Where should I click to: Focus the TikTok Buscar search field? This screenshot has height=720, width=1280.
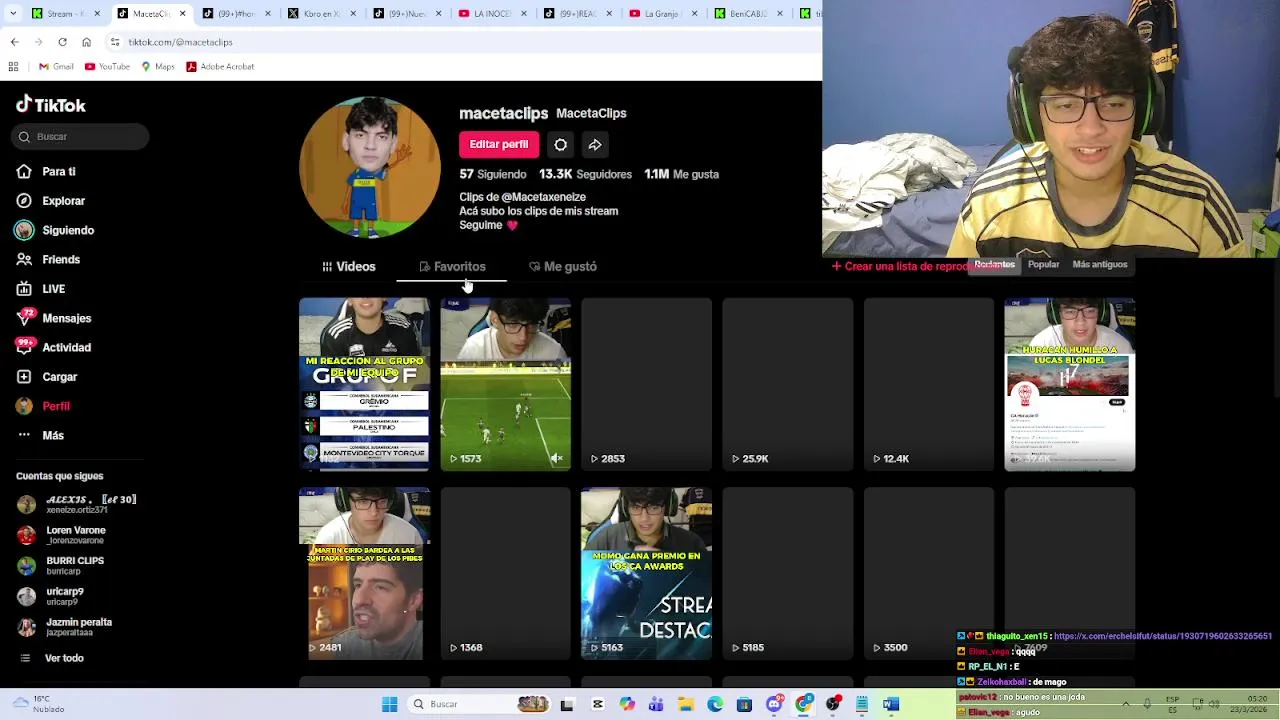pyautogui.click(x=82, y=136)
